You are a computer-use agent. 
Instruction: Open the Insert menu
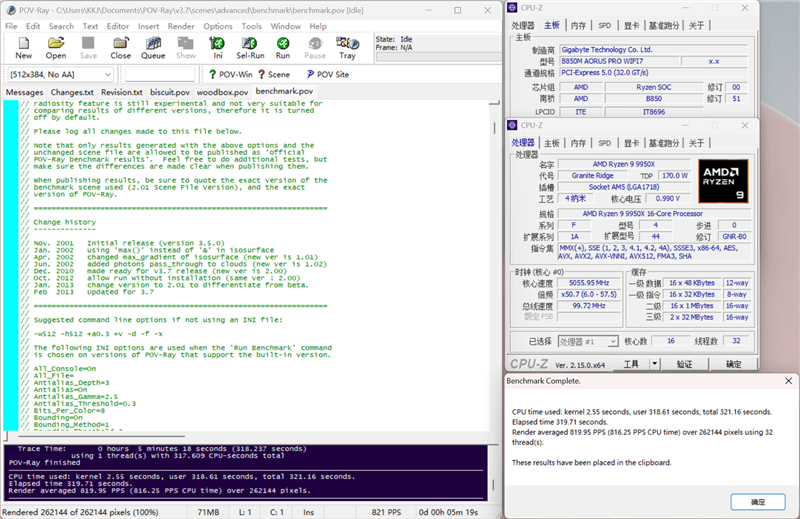(x=148, y=26)
